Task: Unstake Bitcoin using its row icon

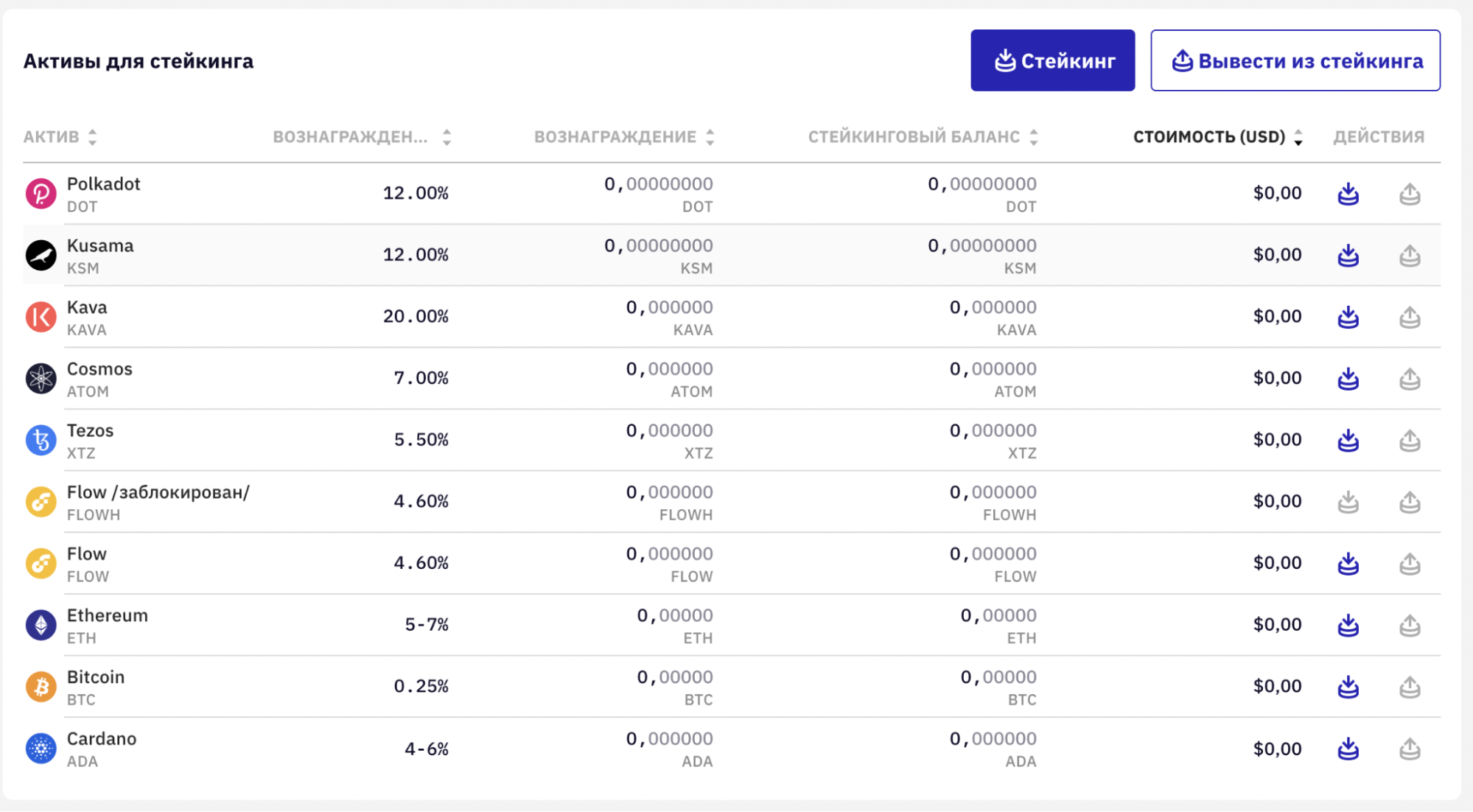Action: (x=1409, y=687)
